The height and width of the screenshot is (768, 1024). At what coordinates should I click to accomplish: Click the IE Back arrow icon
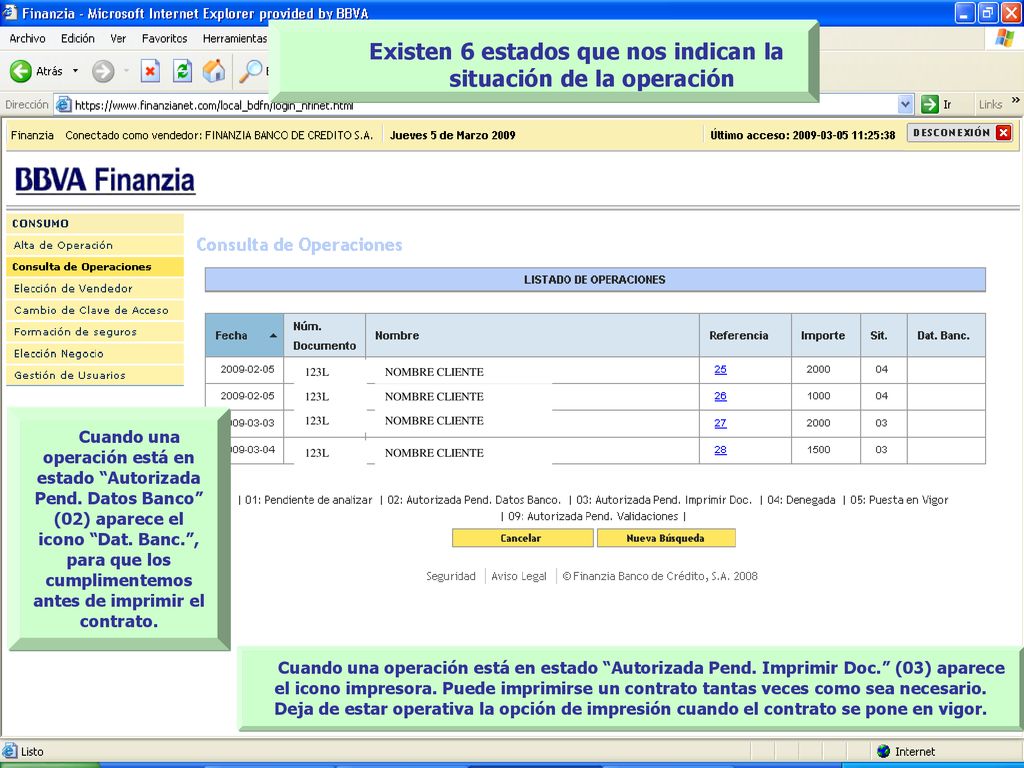(21, 71)
